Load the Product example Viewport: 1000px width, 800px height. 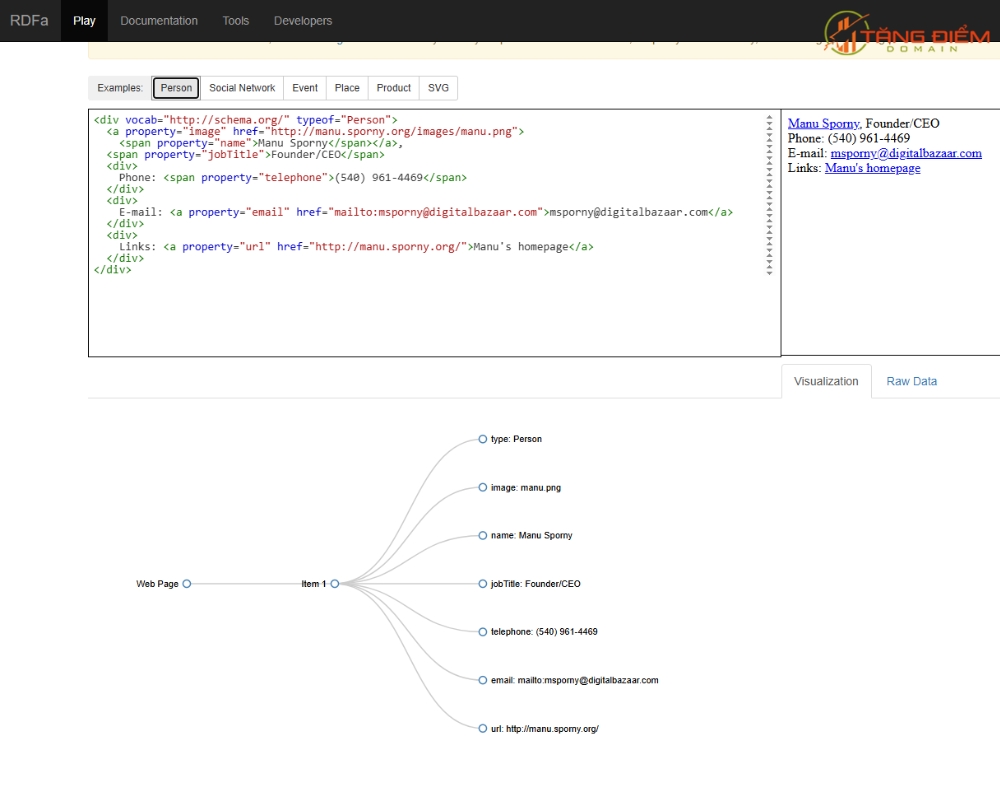coord(393,88)
